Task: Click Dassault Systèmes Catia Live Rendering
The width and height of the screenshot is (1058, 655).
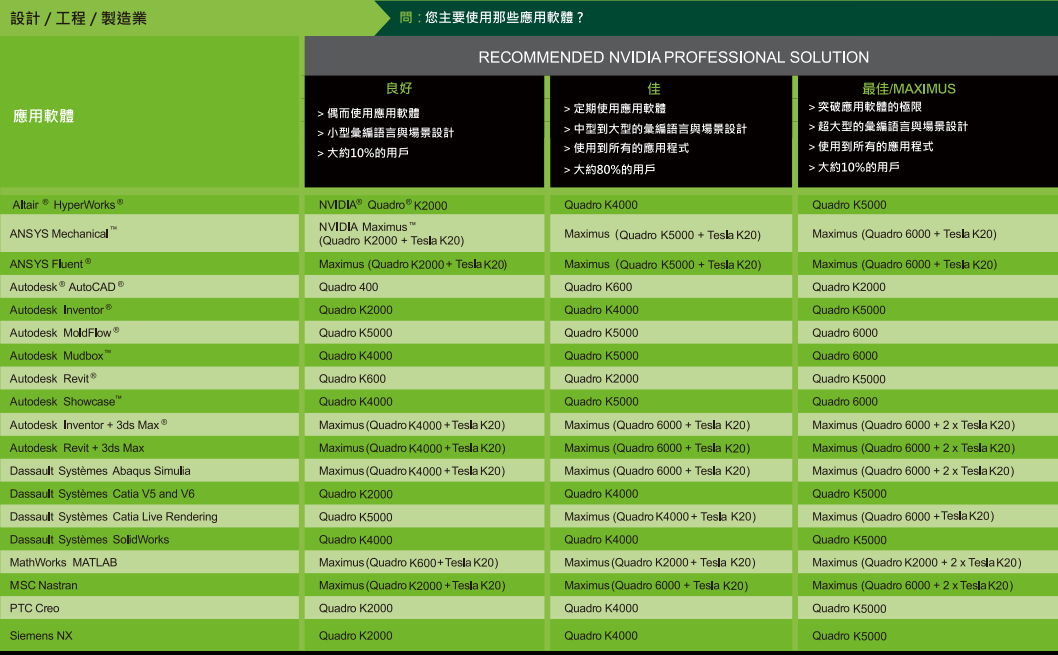Action: [113, 517]
